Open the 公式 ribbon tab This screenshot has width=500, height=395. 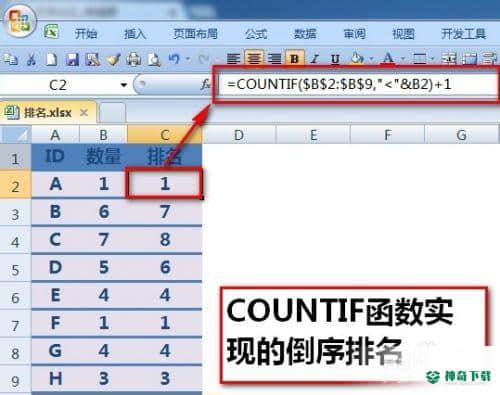click(x=256, y=34)
